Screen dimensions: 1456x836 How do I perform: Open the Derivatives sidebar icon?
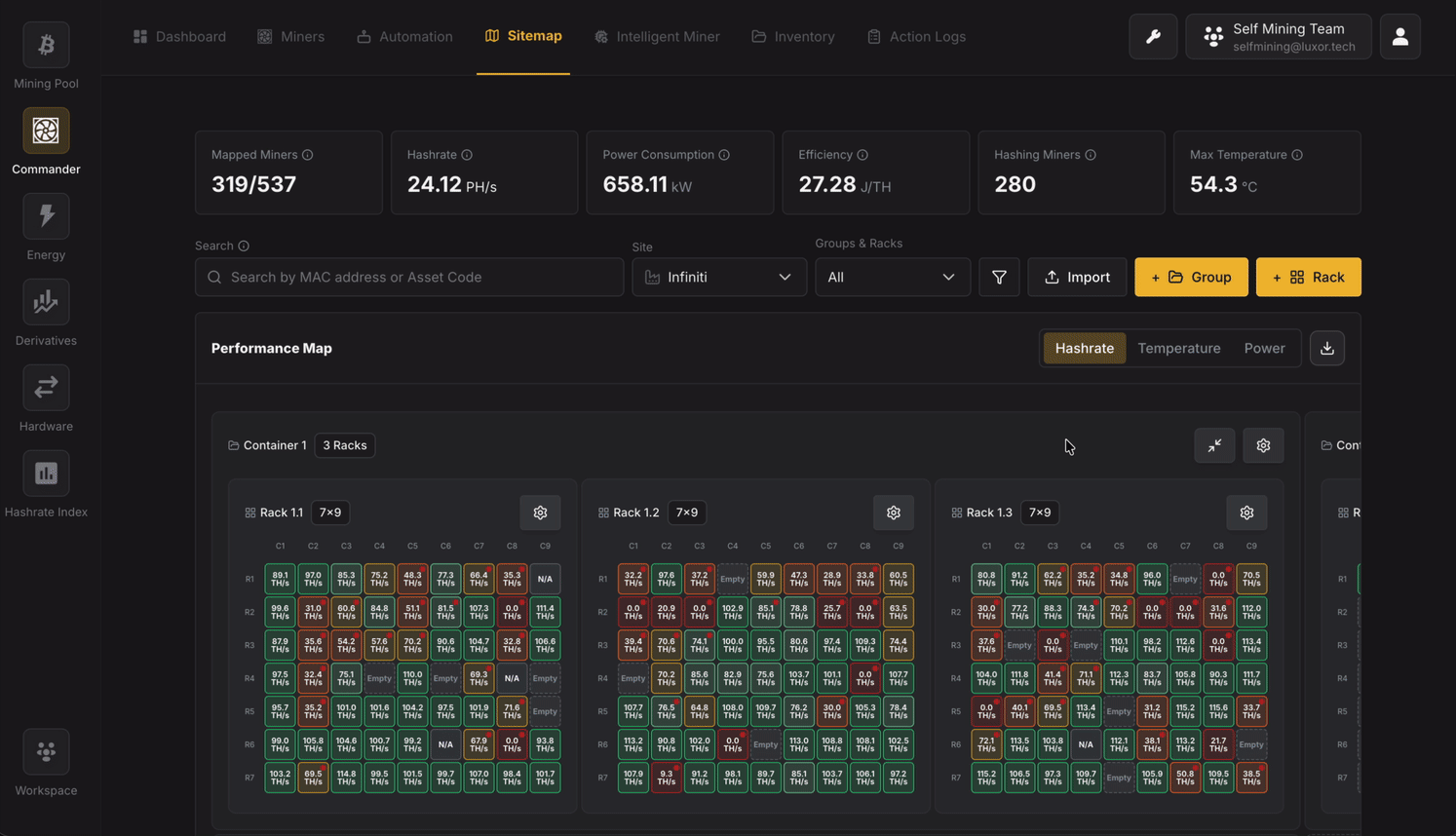(x=46, y=302)
